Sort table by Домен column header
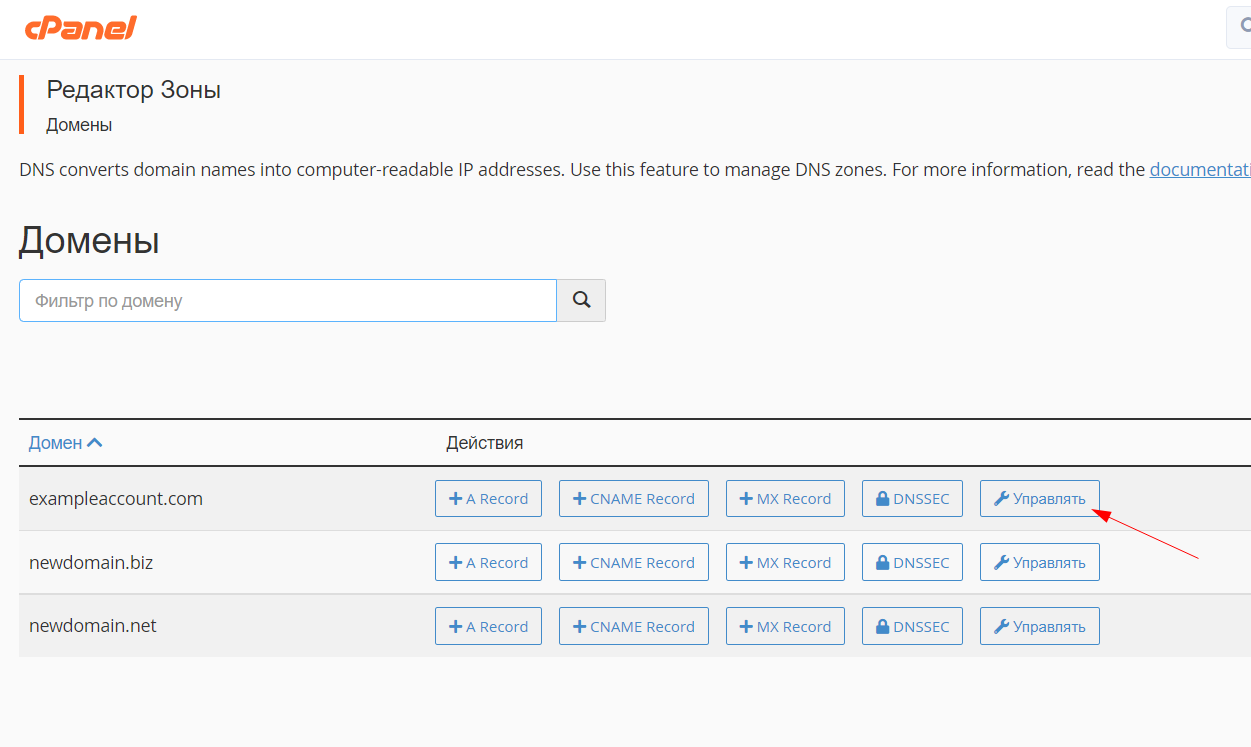This screenshot has height=747, width=1251. coord(56,443)
